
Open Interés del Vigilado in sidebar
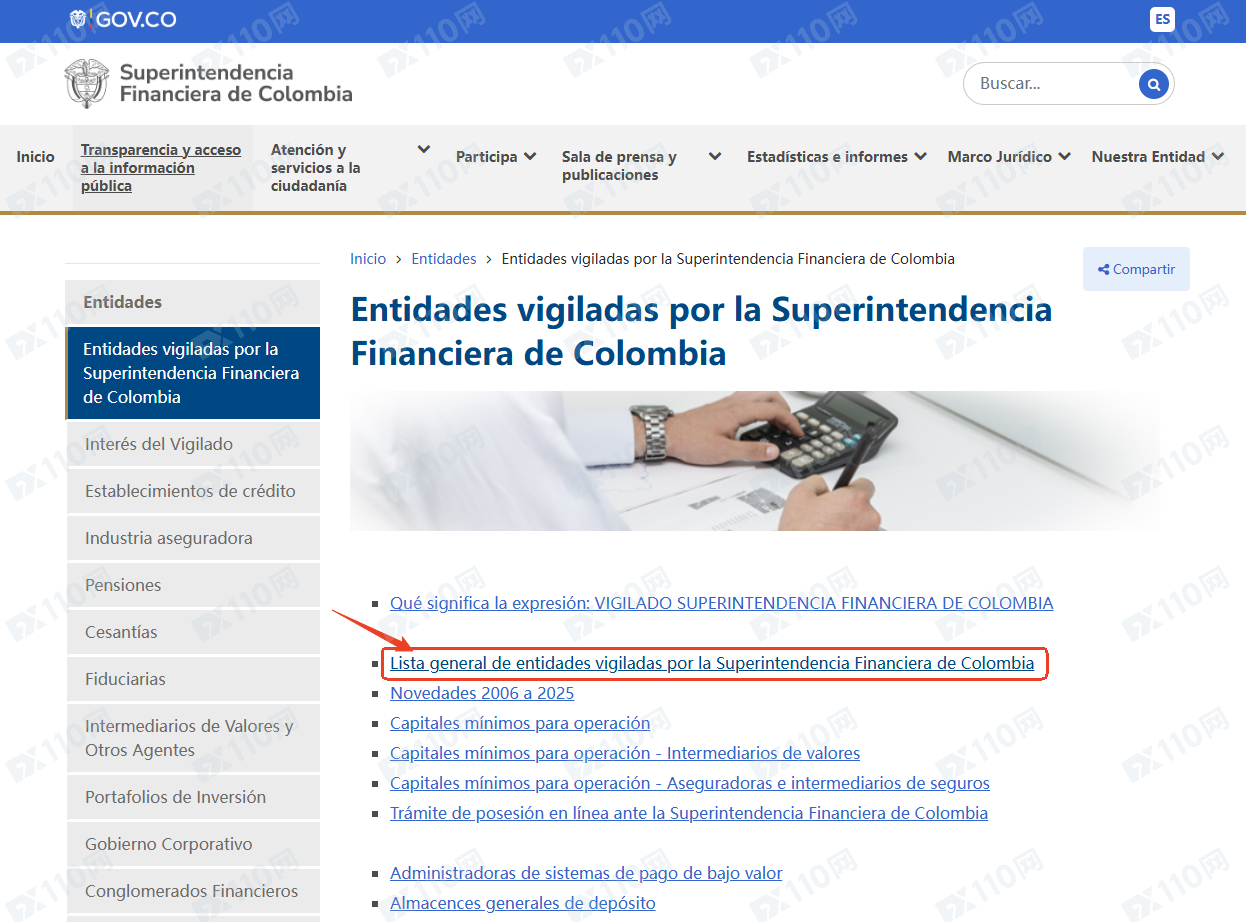[193, 444]
